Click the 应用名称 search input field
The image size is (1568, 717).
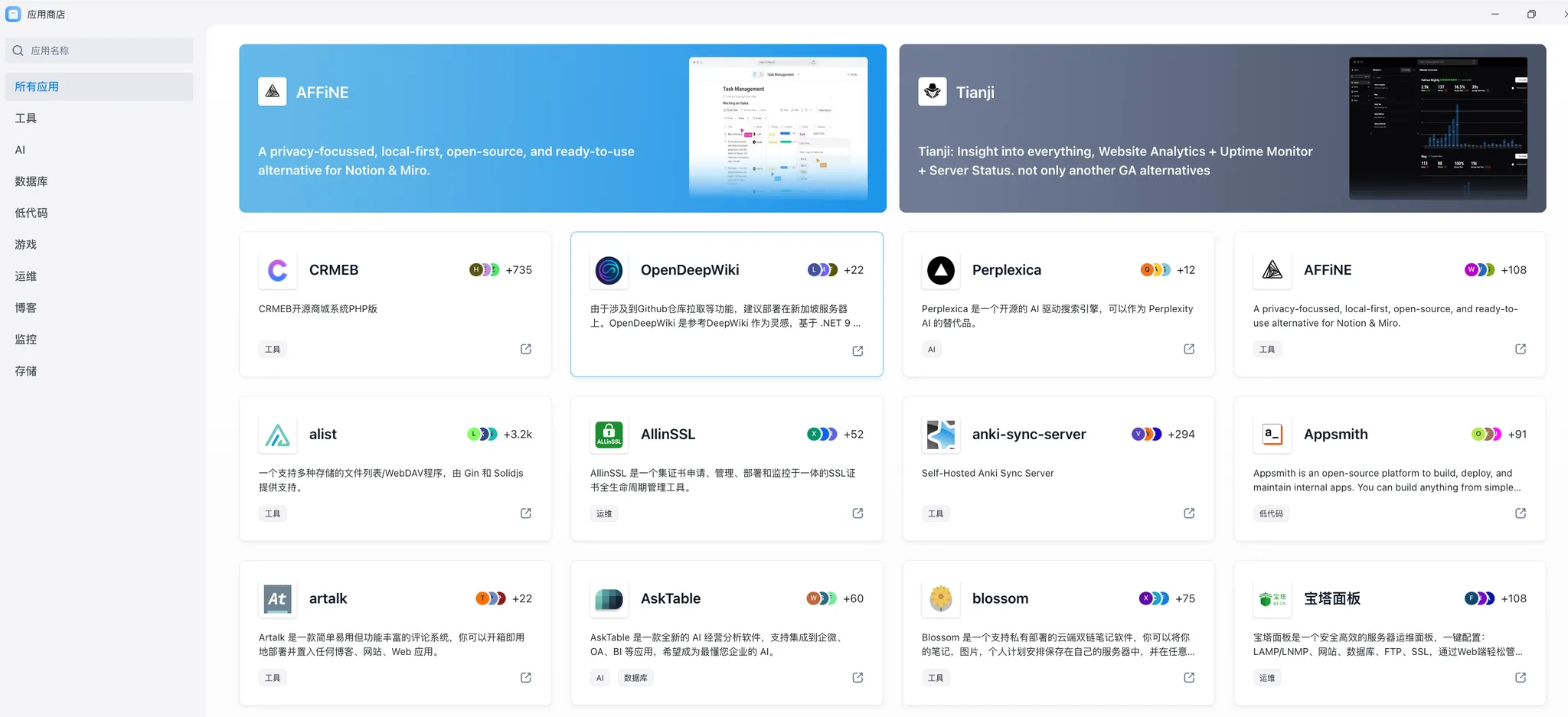click(99, 50)
